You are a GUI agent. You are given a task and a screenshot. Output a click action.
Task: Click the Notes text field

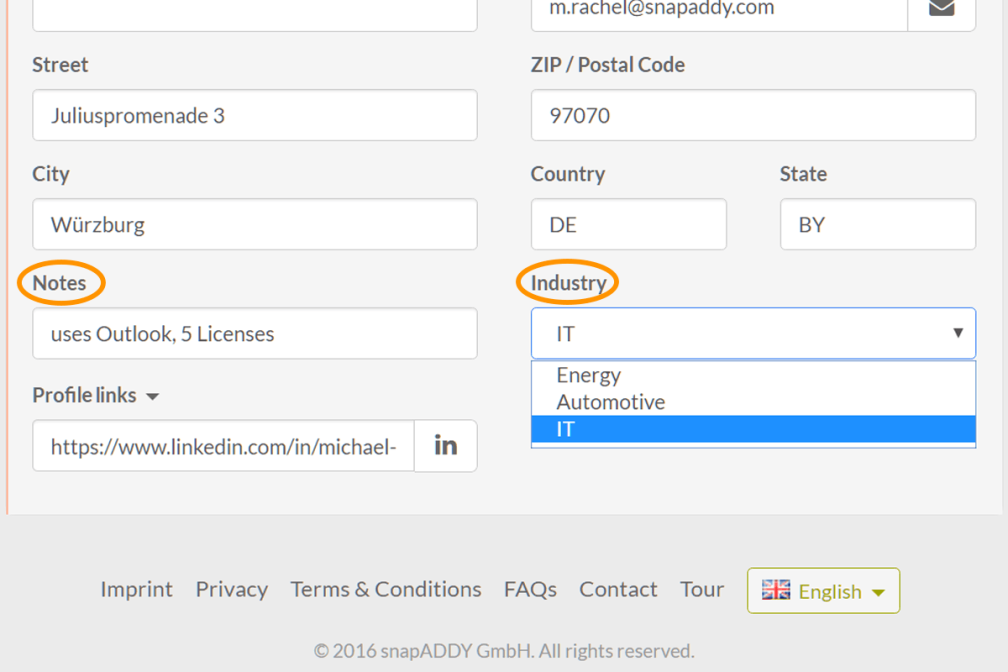pos(255,334)
